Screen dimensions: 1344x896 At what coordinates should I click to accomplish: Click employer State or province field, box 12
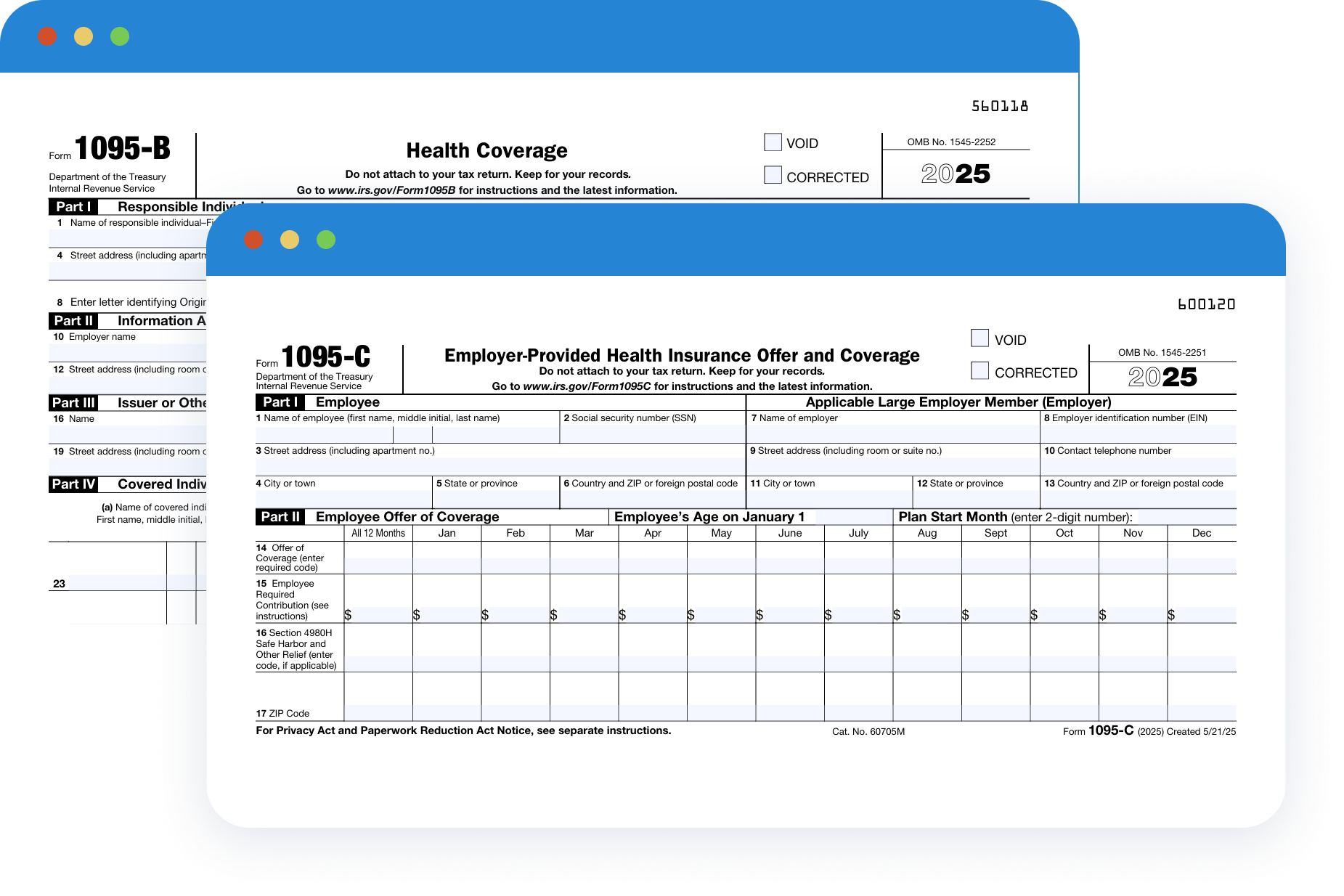pyautogui.click(x=976, y=500)
